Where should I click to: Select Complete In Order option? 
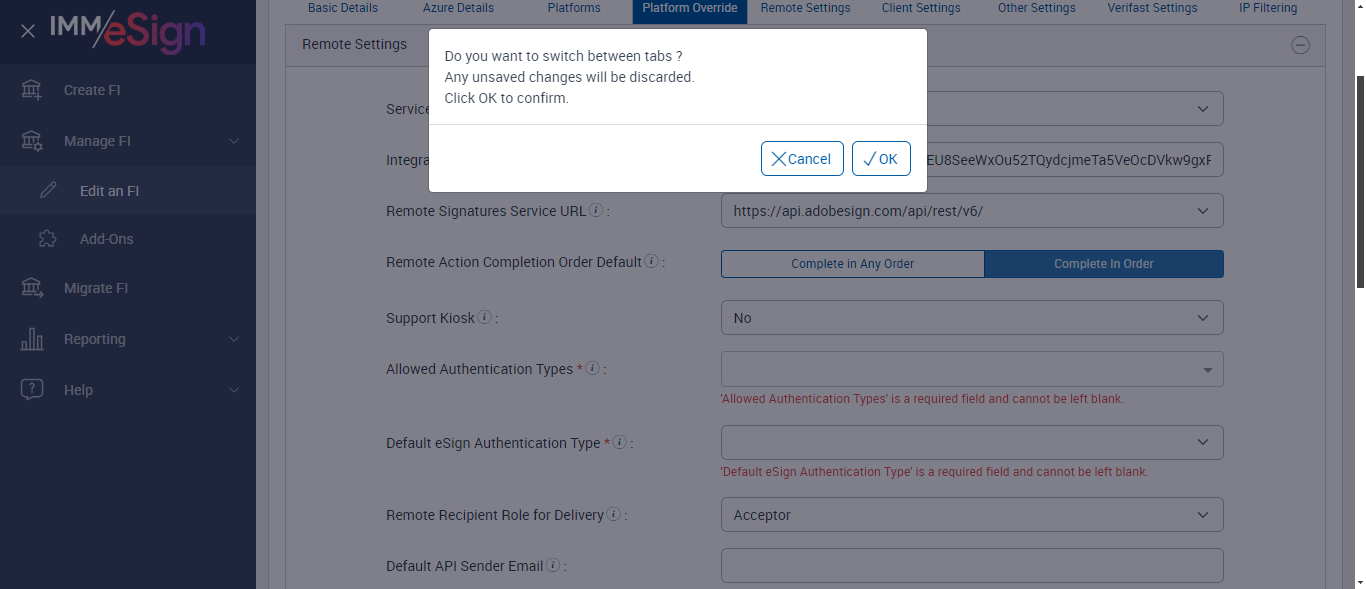pyautogui.click(x=1103, y=264)
